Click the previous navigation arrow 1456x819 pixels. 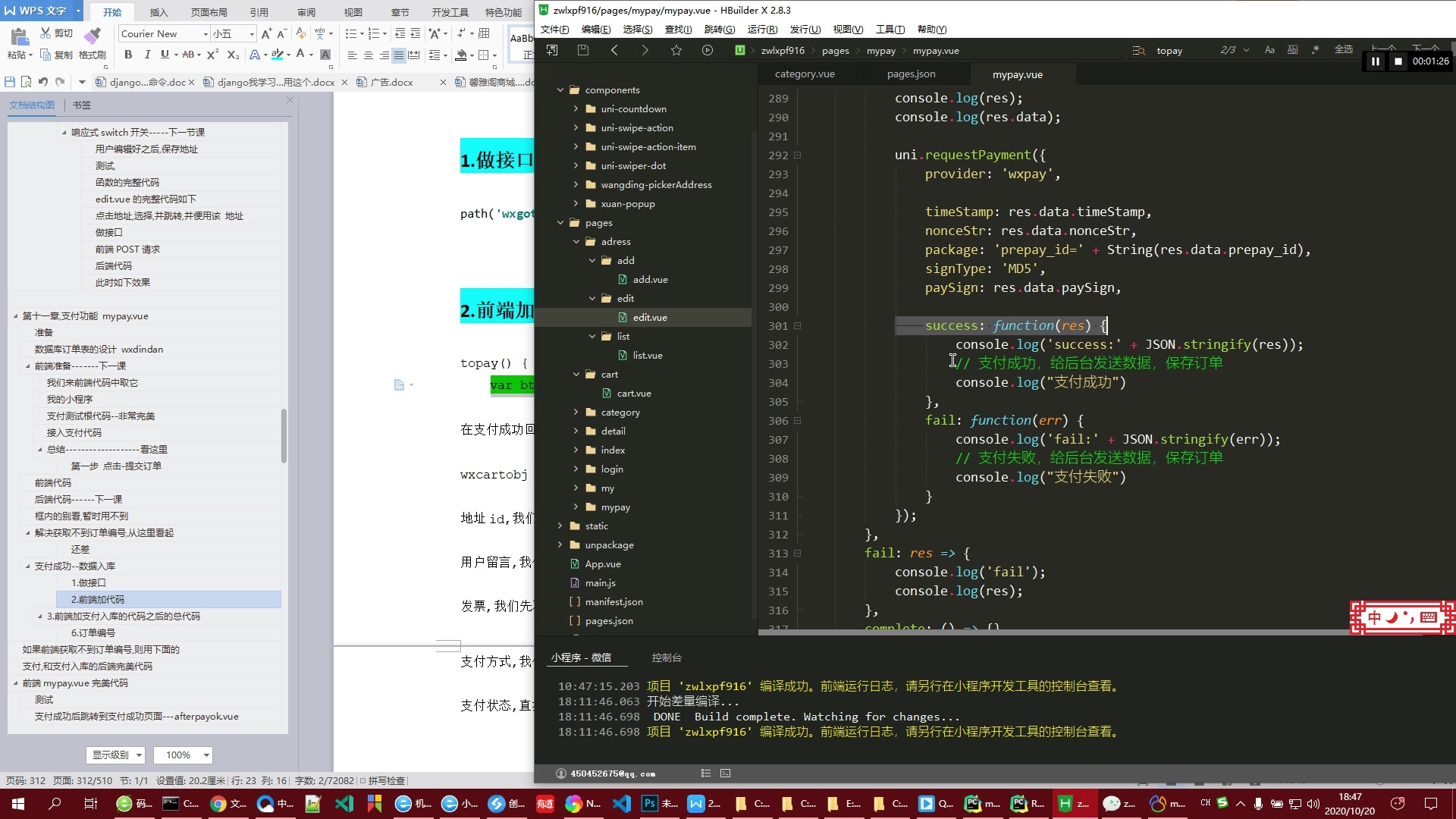point(613,50)
